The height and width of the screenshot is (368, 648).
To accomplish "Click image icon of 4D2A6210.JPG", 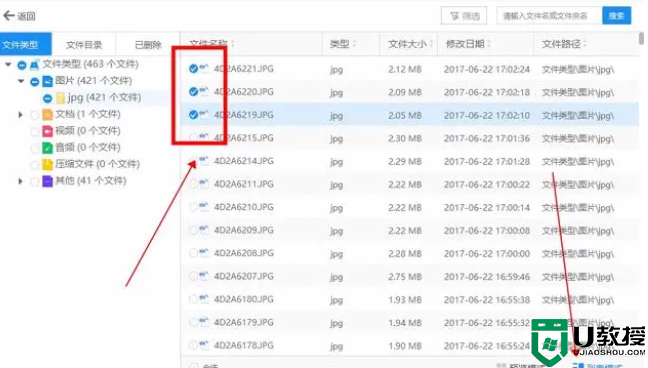I will 204,207.
